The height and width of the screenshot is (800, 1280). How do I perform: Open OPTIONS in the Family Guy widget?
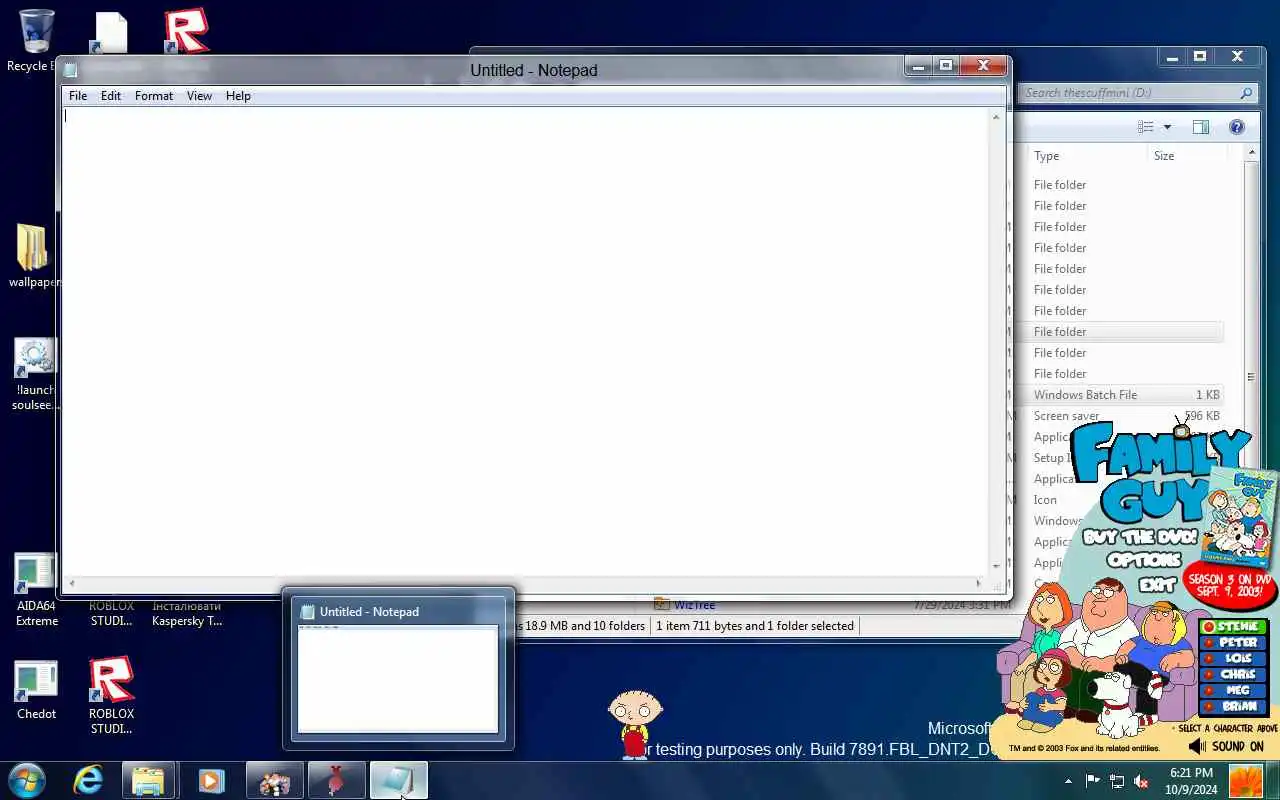point(1144,561)
